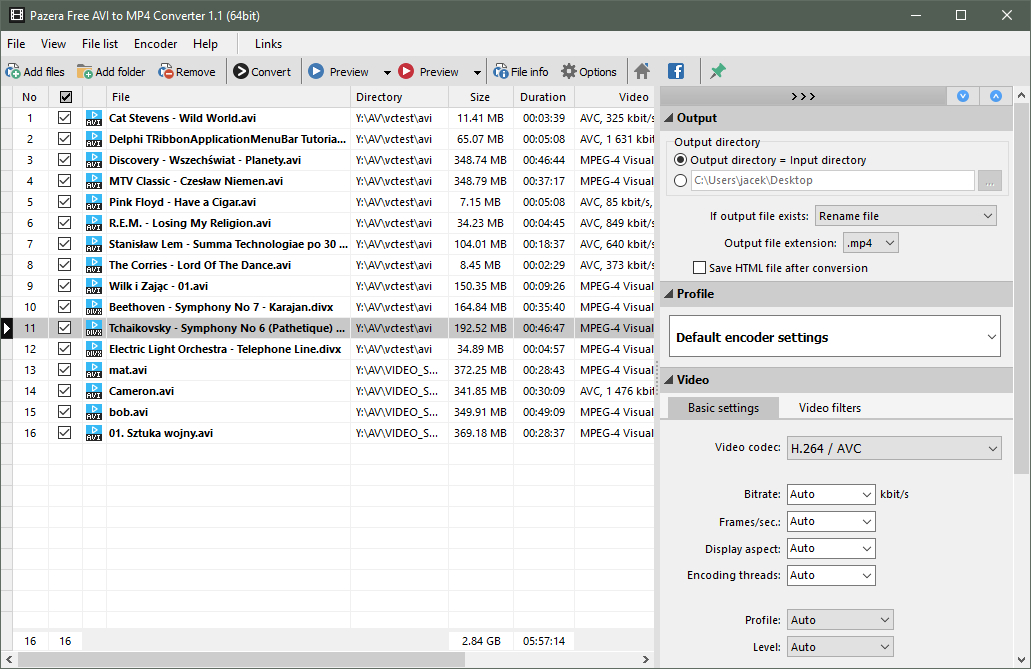Open File info from toolbar
Image resolution: width=1031 pixels, height=669 pixels.
(521, 72)
